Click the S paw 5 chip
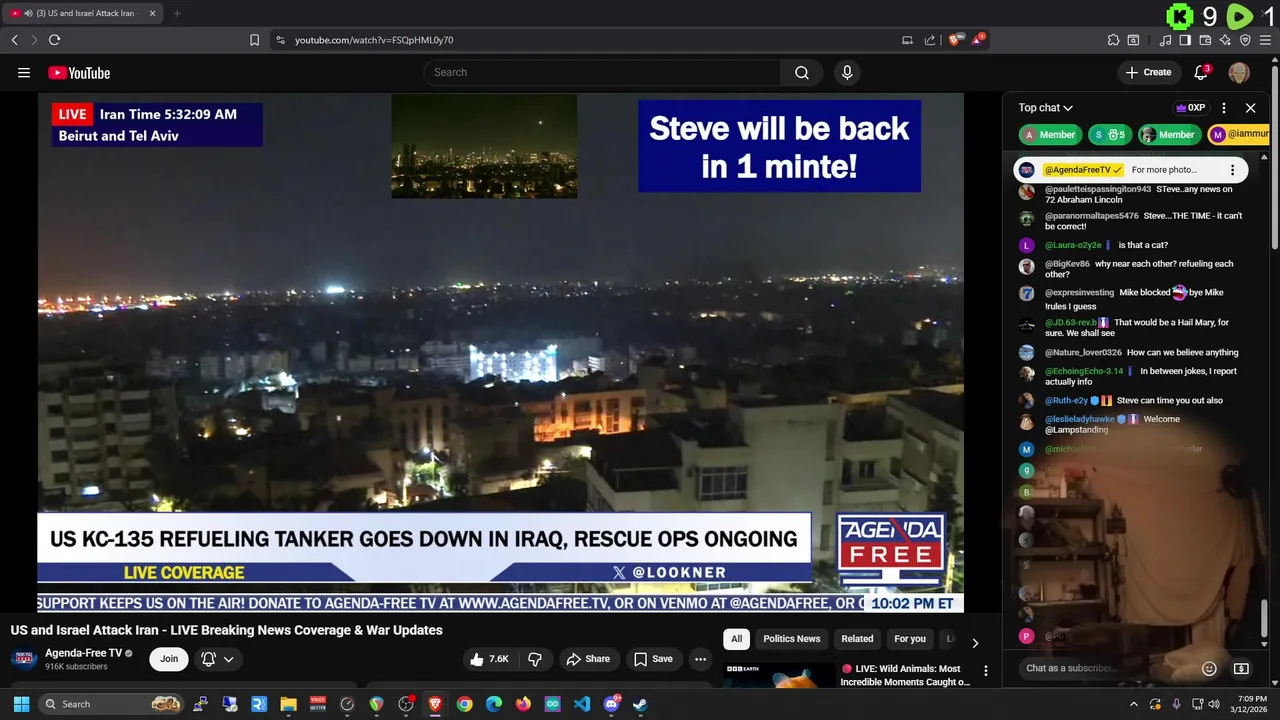The width and height of the screenshot is (1280, 720). tap(1109, 134)
